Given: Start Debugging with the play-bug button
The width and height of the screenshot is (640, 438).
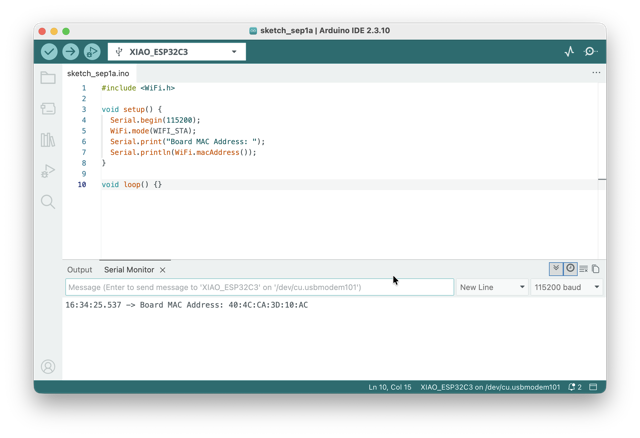Looking at the screenshot, I should [x=92, y=52].
